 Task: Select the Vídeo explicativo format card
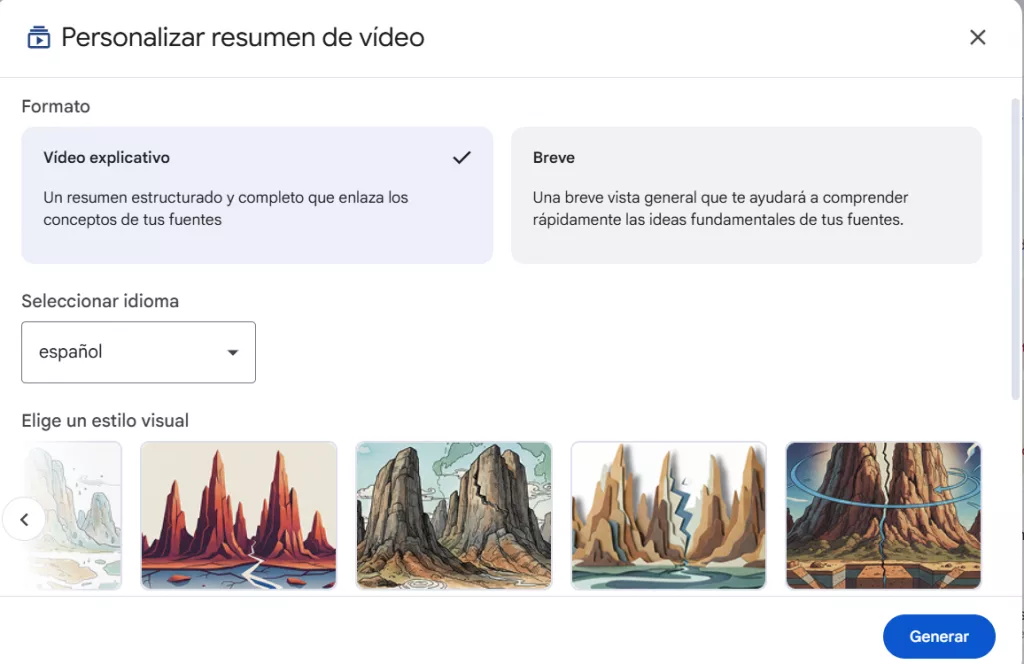[x=257, y=195]
